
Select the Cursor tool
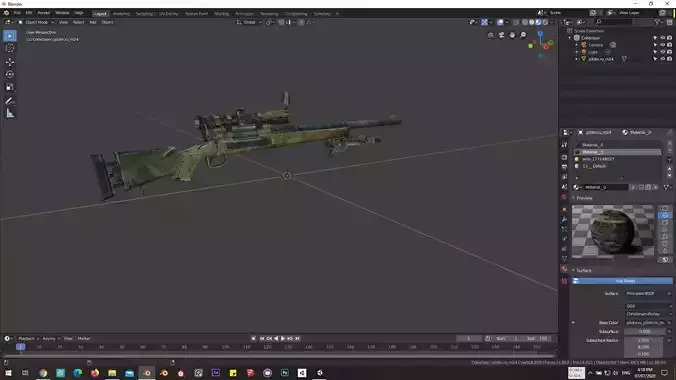click(9, 48)
